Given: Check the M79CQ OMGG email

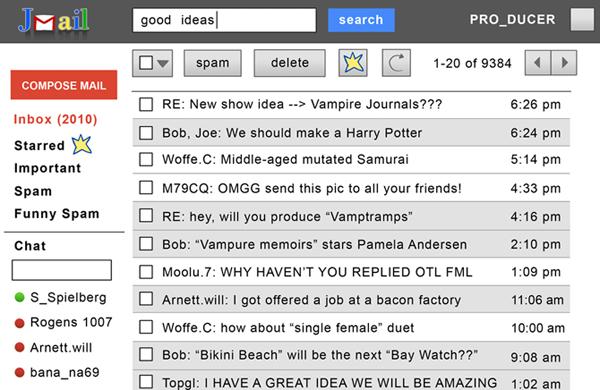Looking at the screenshot, I should (x=146, y=188).
